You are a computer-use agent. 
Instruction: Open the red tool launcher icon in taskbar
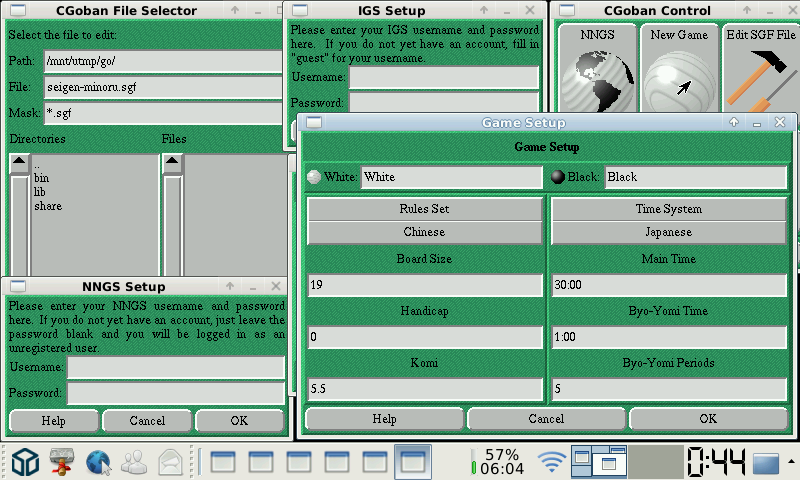(62, 462)
